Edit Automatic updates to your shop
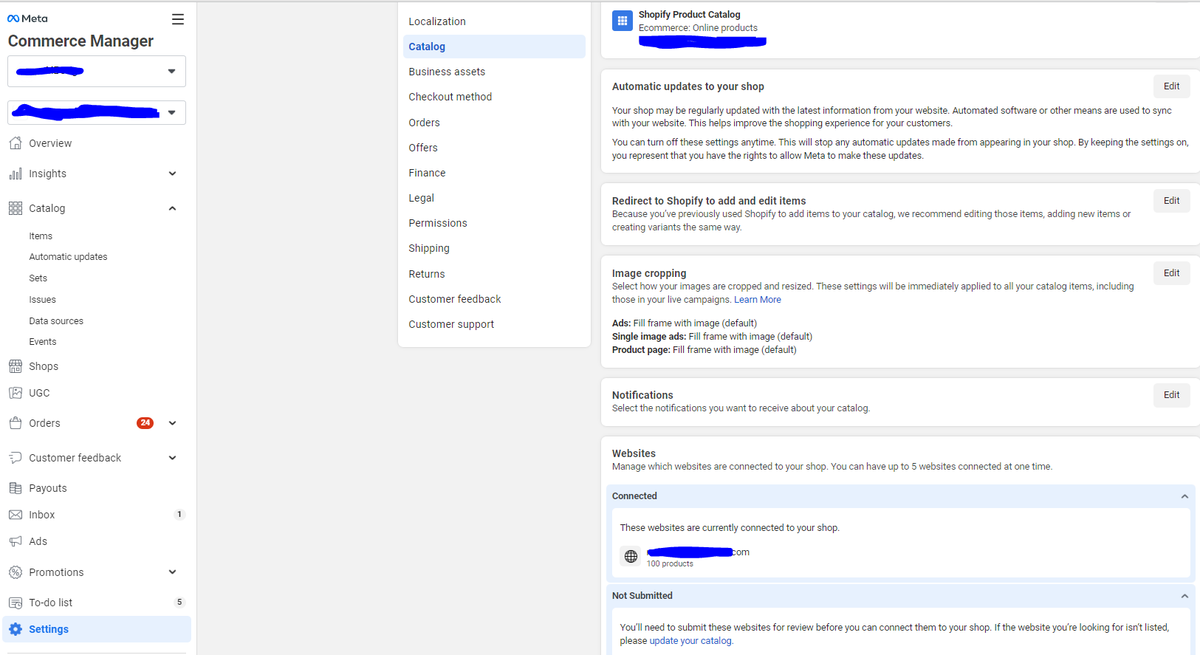Viewport: 1200px width, 655px height. tap(1171, 86)
